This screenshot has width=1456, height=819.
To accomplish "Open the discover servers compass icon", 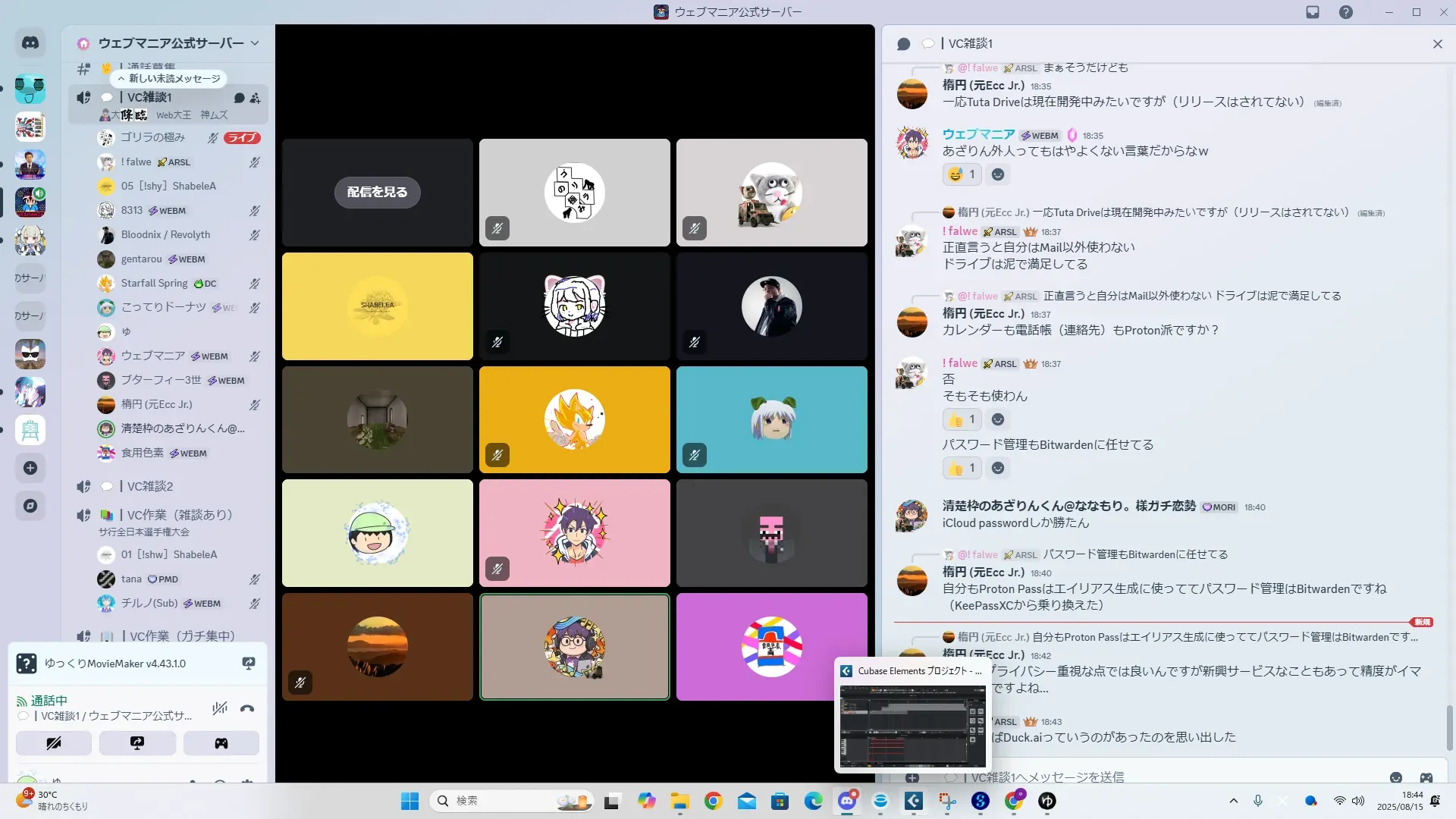I will [x=30, y=506].
